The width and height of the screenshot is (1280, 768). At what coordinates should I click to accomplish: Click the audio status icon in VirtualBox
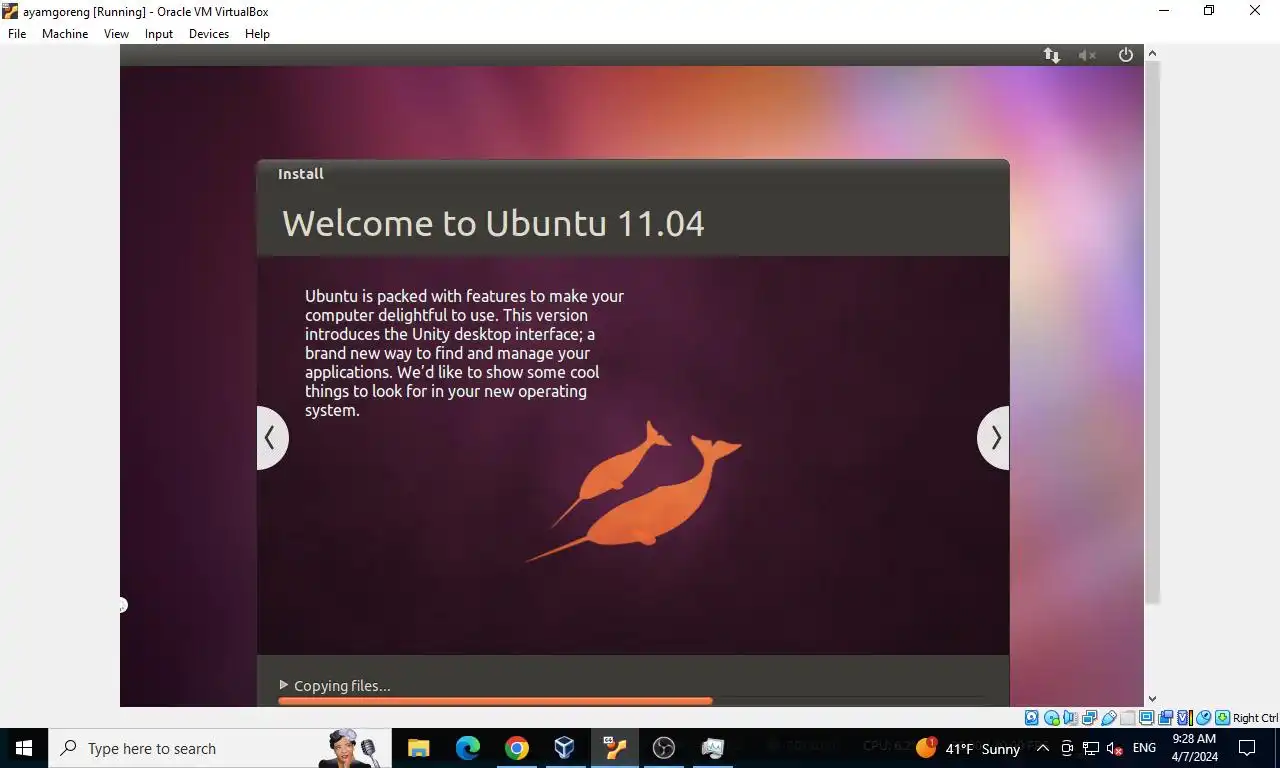pyautogui.click(x=1070, y=718)
